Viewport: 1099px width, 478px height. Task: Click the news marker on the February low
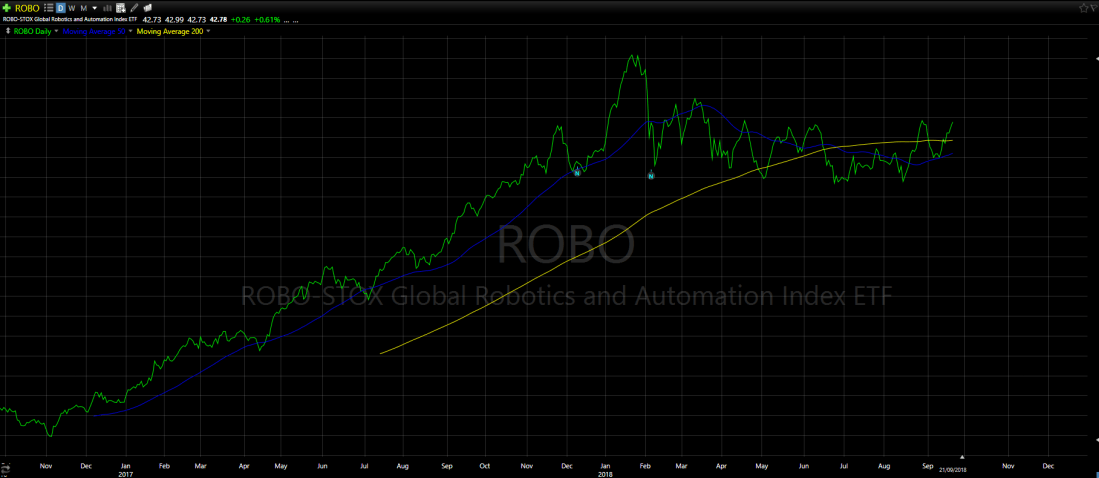pyautogui.click(x=650, y=176)
